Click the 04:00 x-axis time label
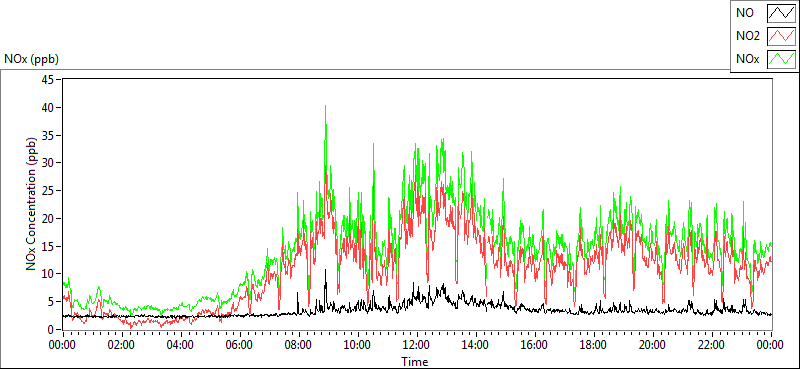800x369 pixels. point(181,345)
